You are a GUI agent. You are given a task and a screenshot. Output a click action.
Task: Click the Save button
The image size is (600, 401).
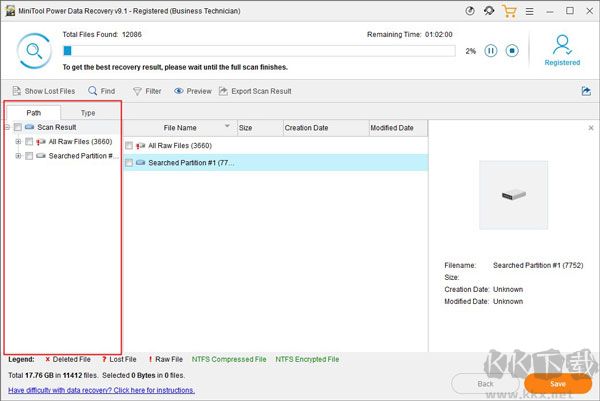558,383
